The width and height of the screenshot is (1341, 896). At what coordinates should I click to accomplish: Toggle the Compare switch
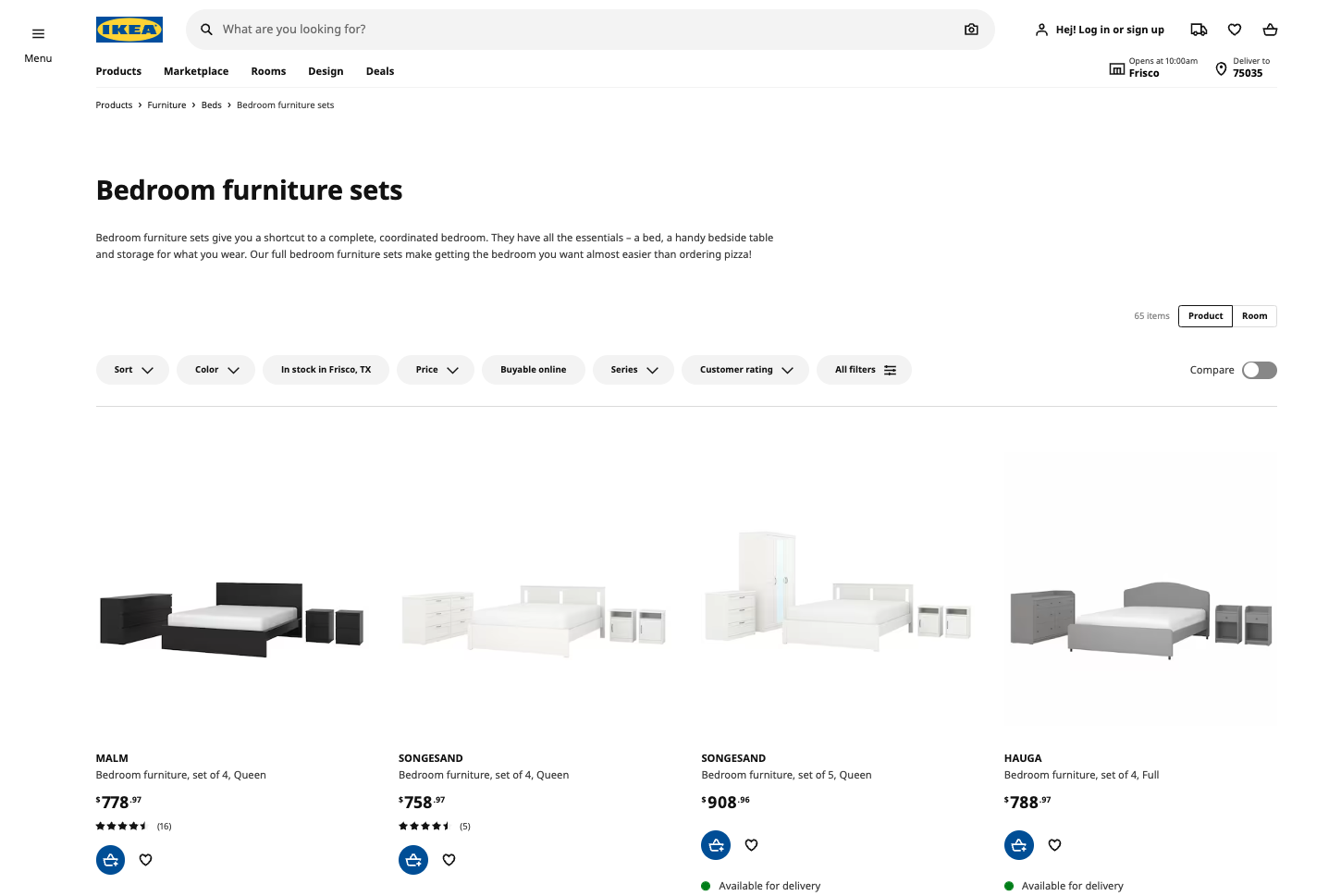[x=1260, y=370]
